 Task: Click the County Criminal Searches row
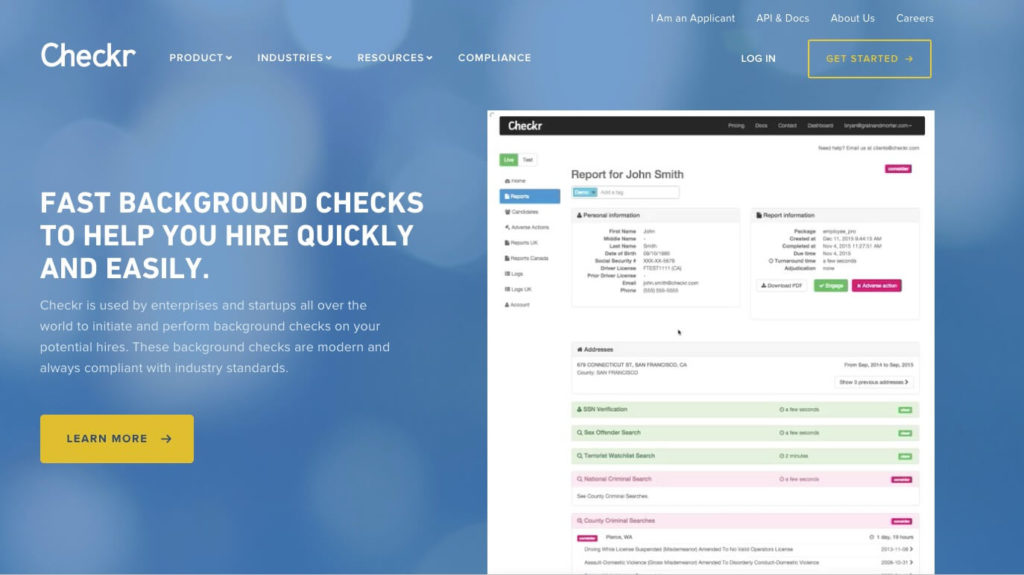coord(745,521)
